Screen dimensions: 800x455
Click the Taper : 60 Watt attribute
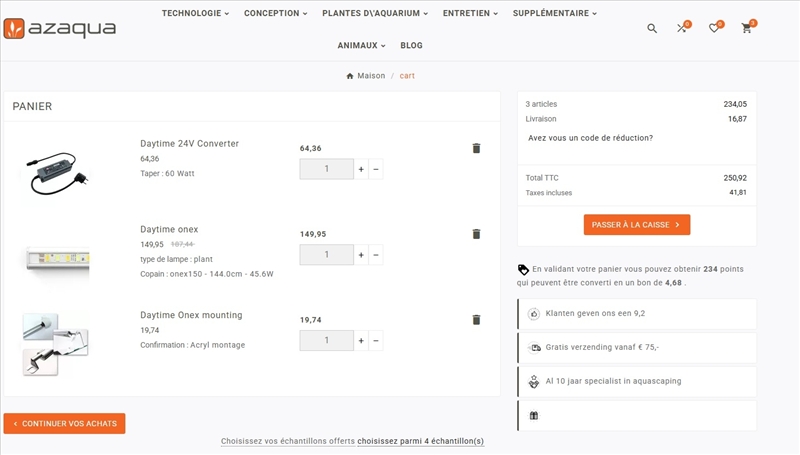pyautogui.click(x=167, y=173)
